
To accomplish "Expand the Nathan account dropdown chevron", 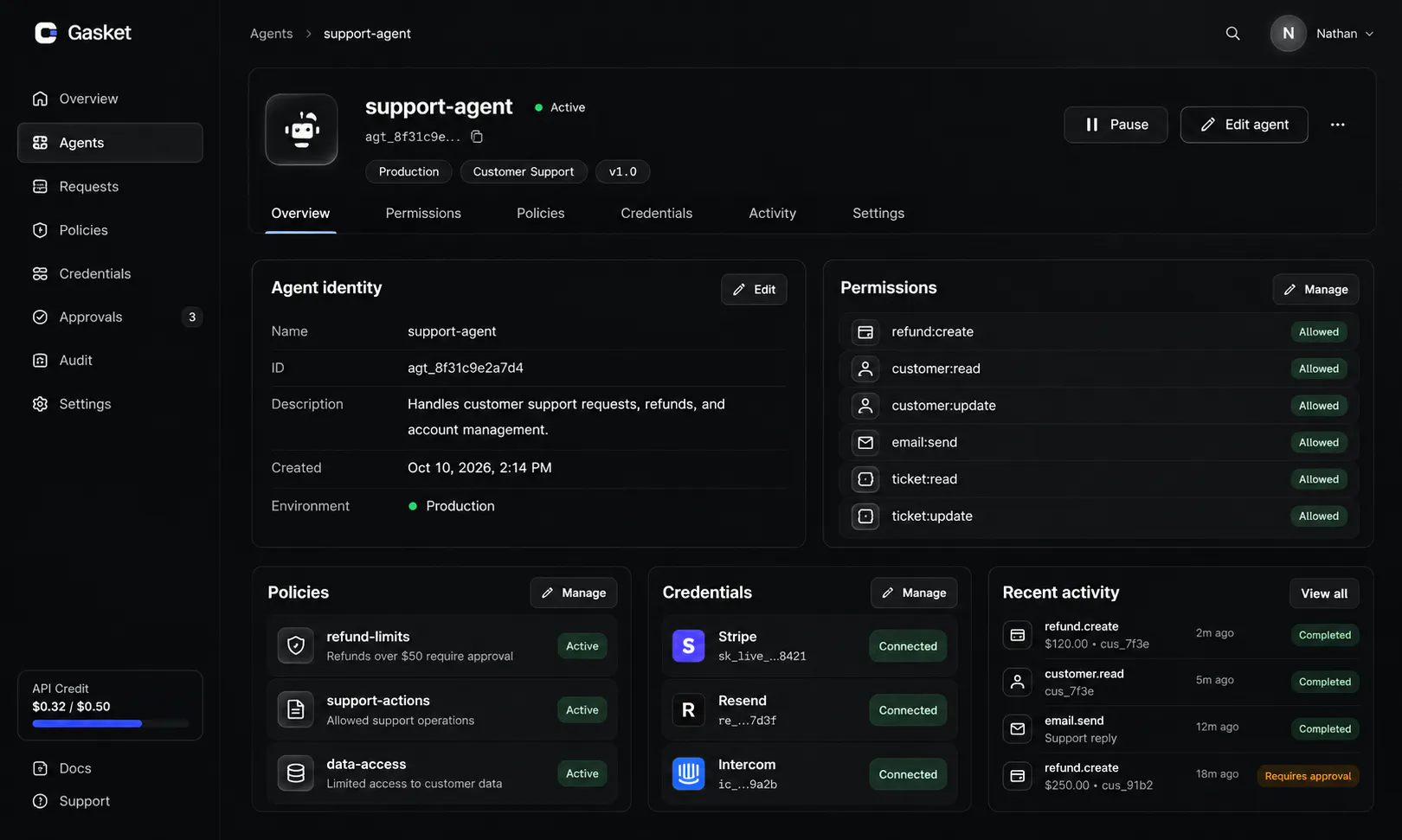I will coord(1369,34).
